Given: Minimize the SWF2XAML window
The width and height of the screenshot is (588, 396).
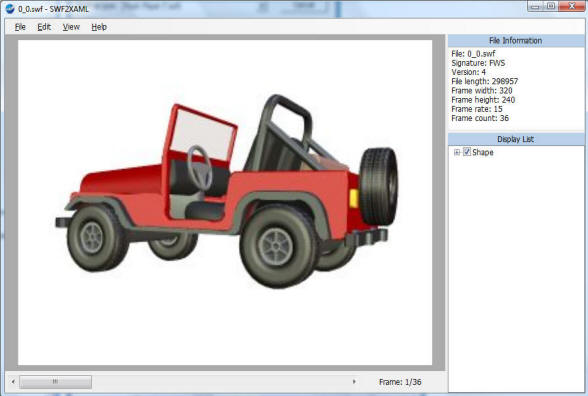Looking at the screenshot, I should [x=535, y=6].
